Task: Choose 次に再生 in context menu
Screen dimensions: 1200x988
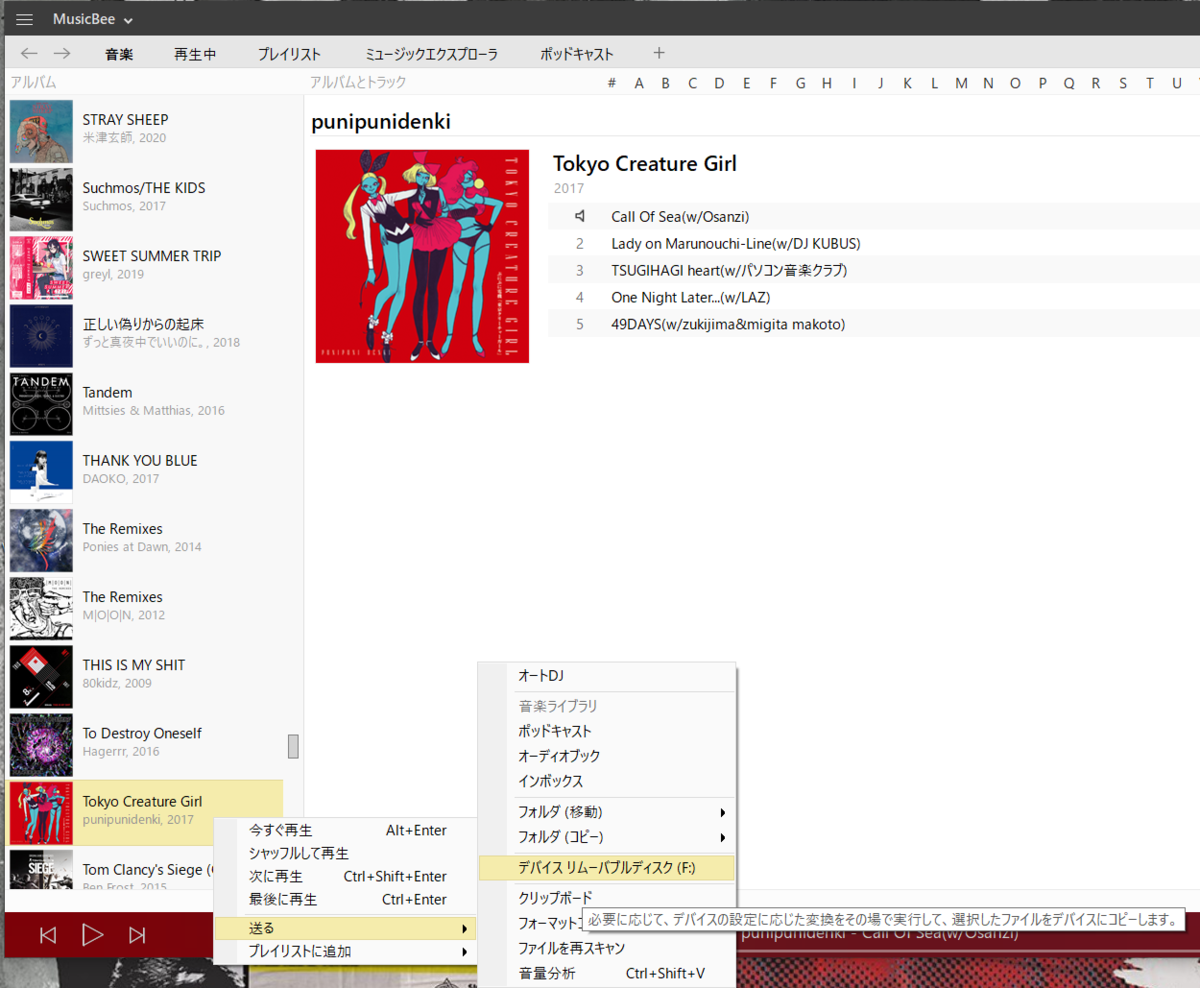Action: 345,876
